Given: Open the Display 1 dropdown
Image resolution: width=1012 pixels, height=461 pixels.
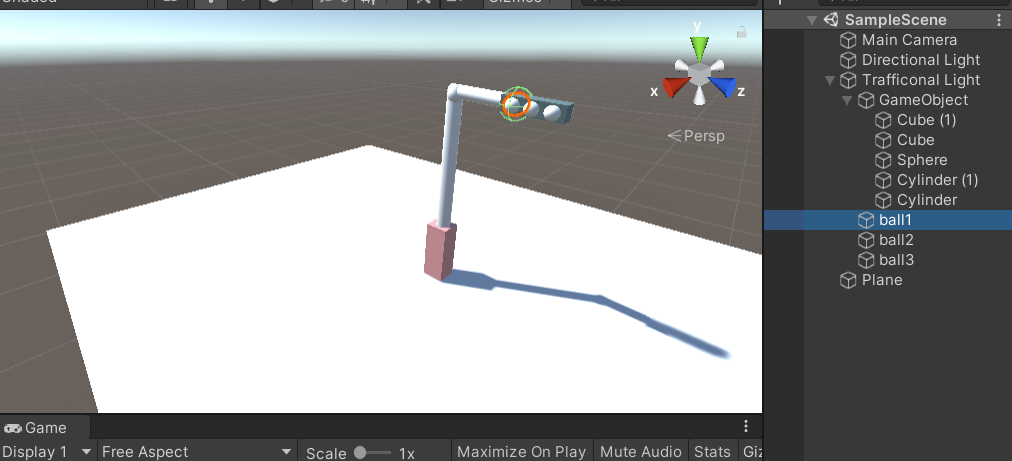Looking at the screenshot, I should (46, 451).
